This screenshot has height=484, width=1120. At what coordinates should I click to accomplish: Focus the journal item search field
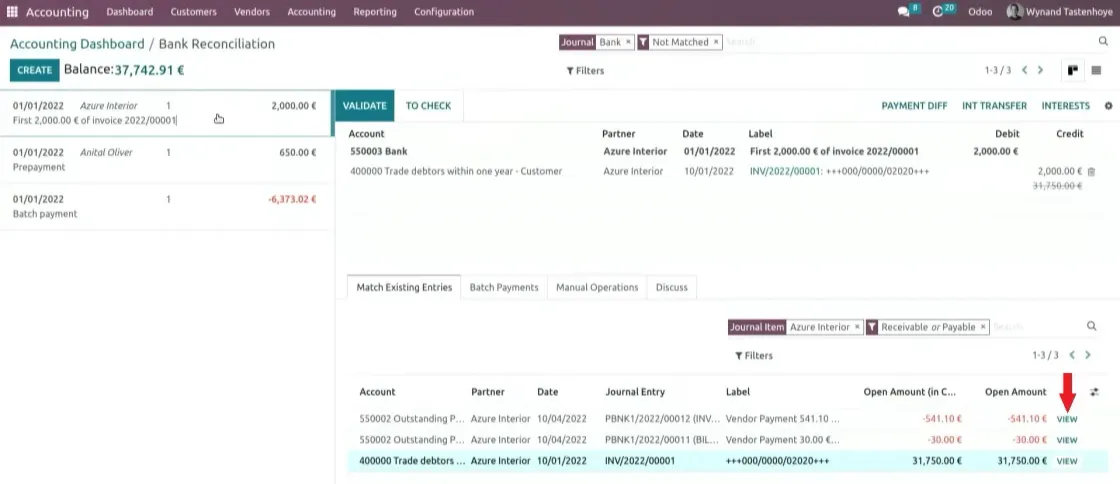pyautogui.click(x=1036, y=326)
